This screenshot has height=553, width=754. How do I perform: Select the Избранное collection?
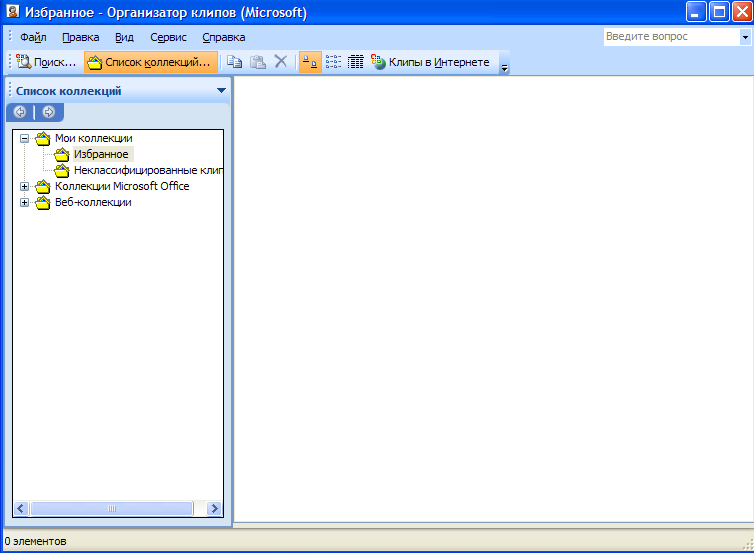point(101,154)
